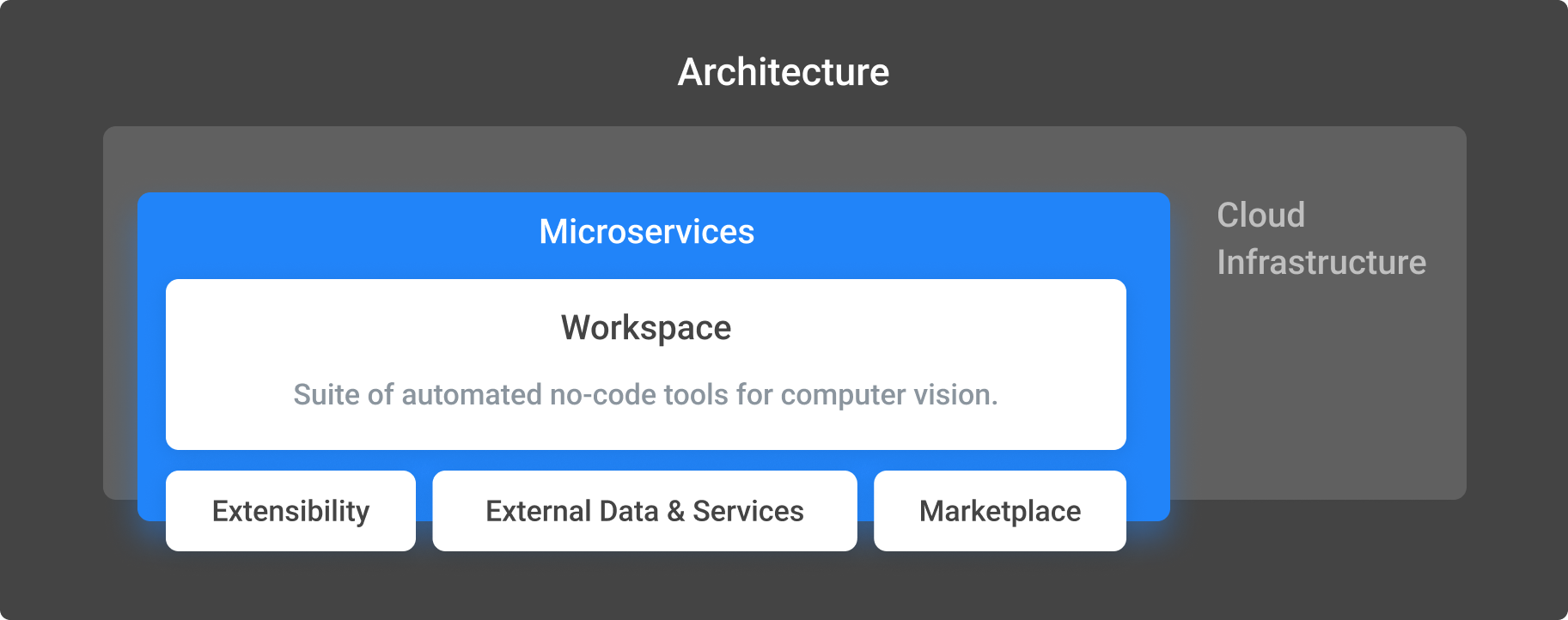Select the Microservices heading
The width and height of the screenshot is (1568, 620).
coord(647,232)
